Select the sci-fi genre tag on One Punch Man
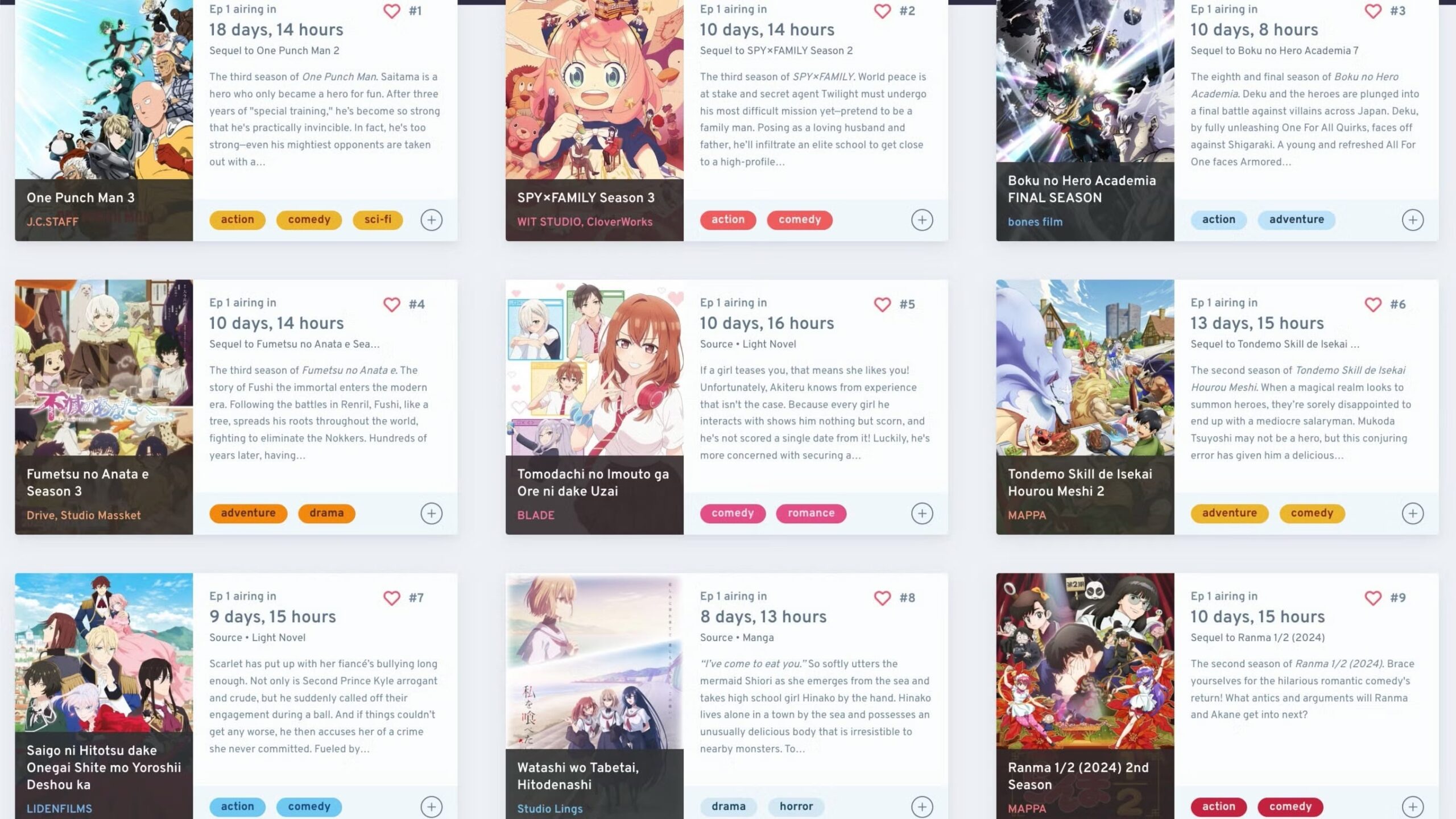Screen dimensions: 1456x819 [x=378, y=220]
